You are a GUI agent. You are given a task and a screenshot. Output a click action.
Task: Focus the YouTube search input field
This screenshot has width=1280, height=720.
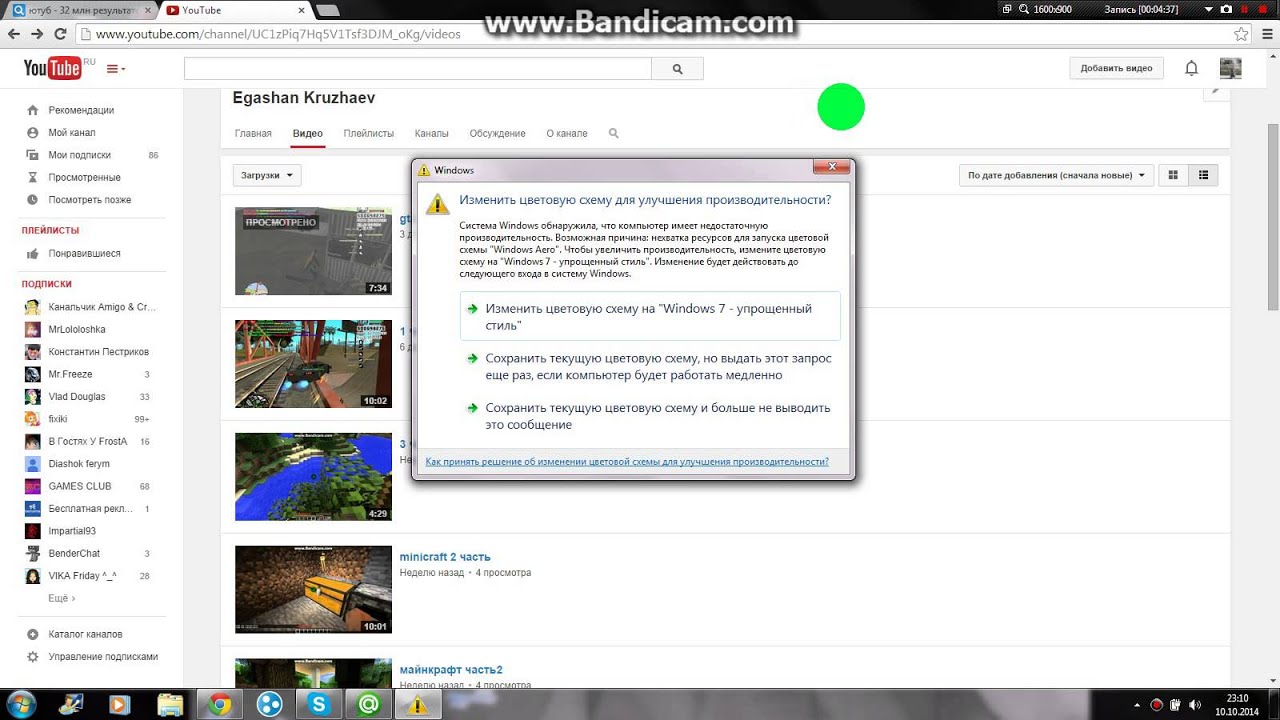pos(418,69)
